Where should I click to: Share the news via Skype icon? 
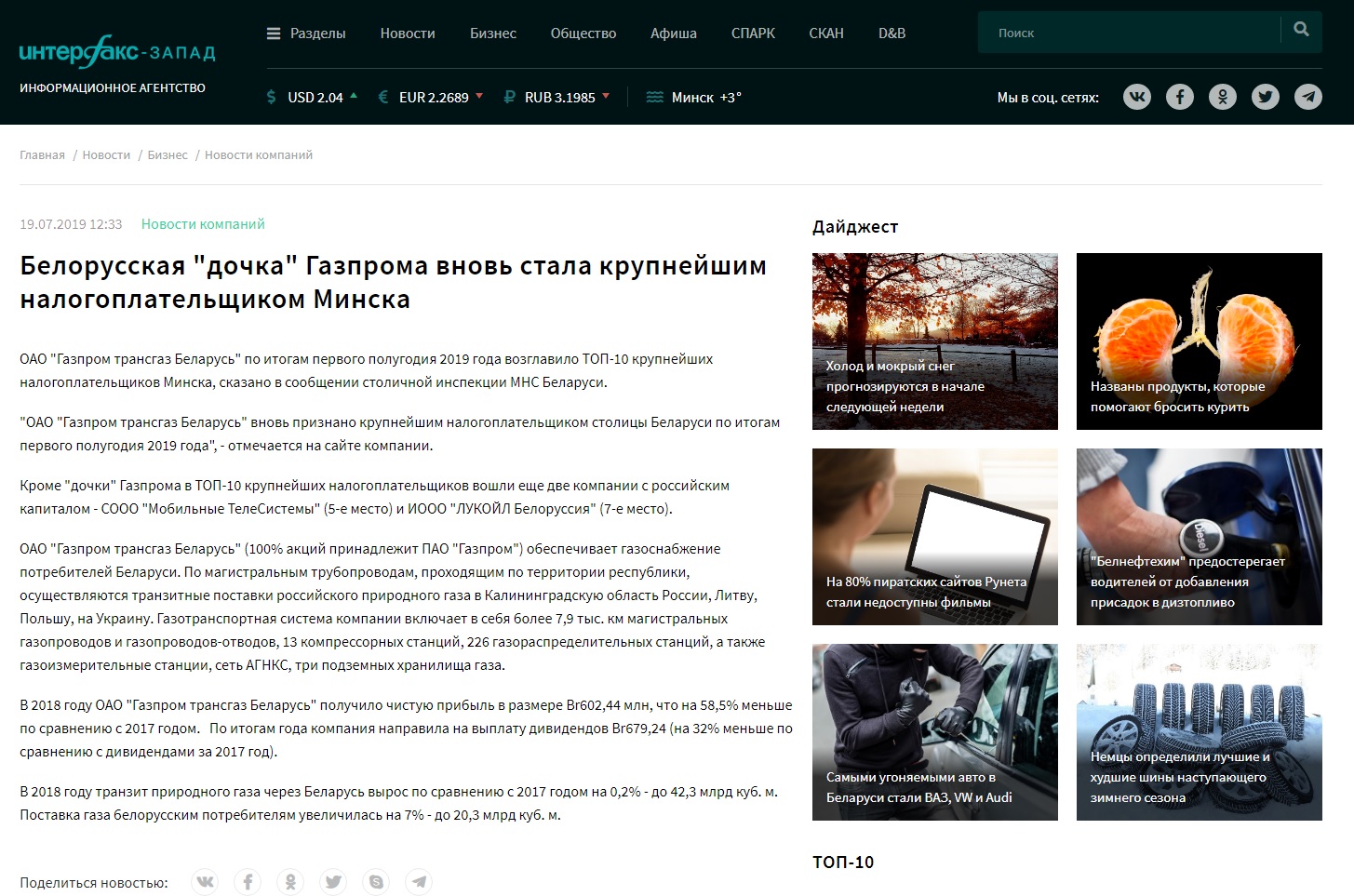click(x=376, y=881)
